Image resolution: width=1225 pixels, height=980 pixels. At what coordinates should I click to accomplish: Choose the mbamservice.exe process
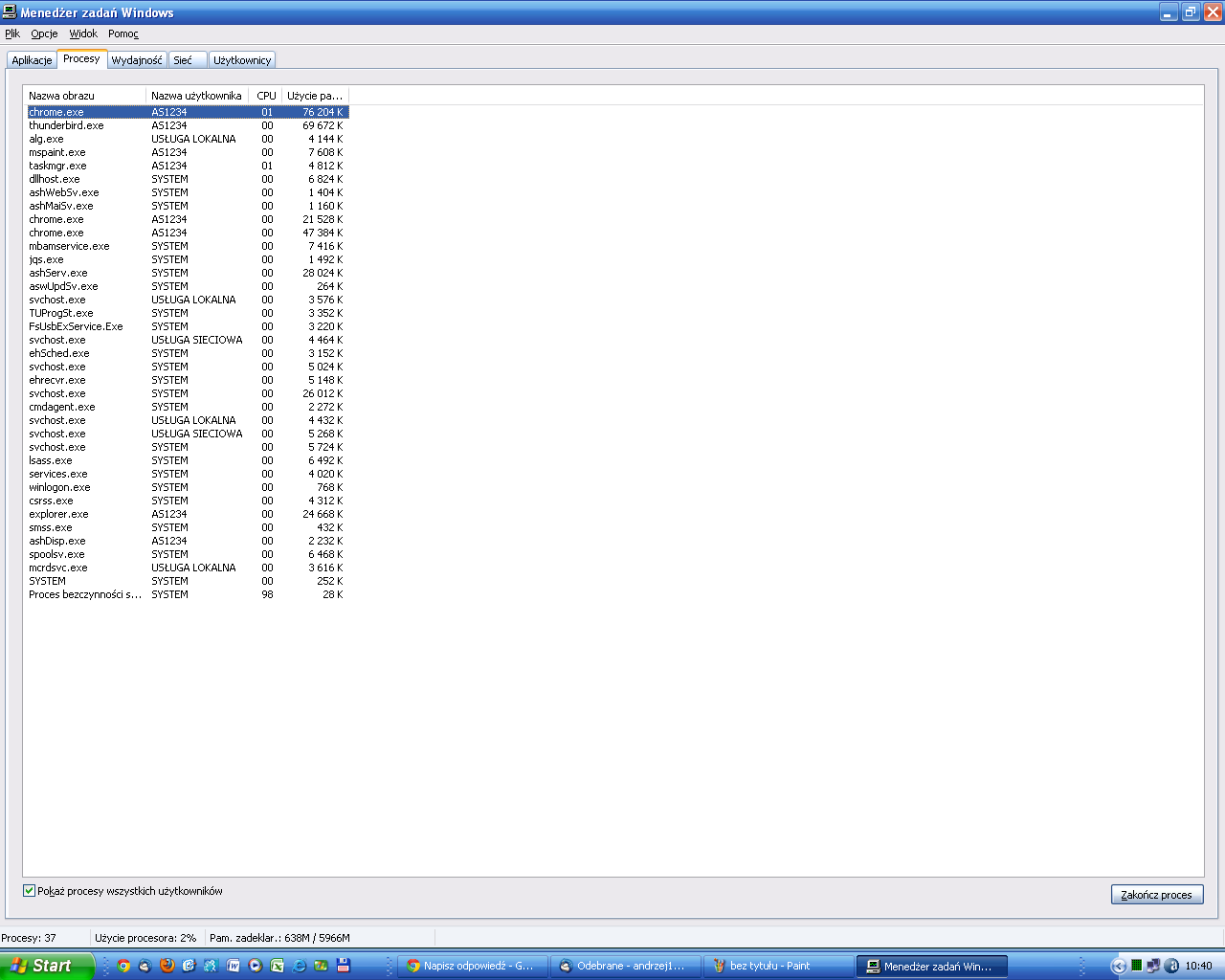tap(188, 246)
